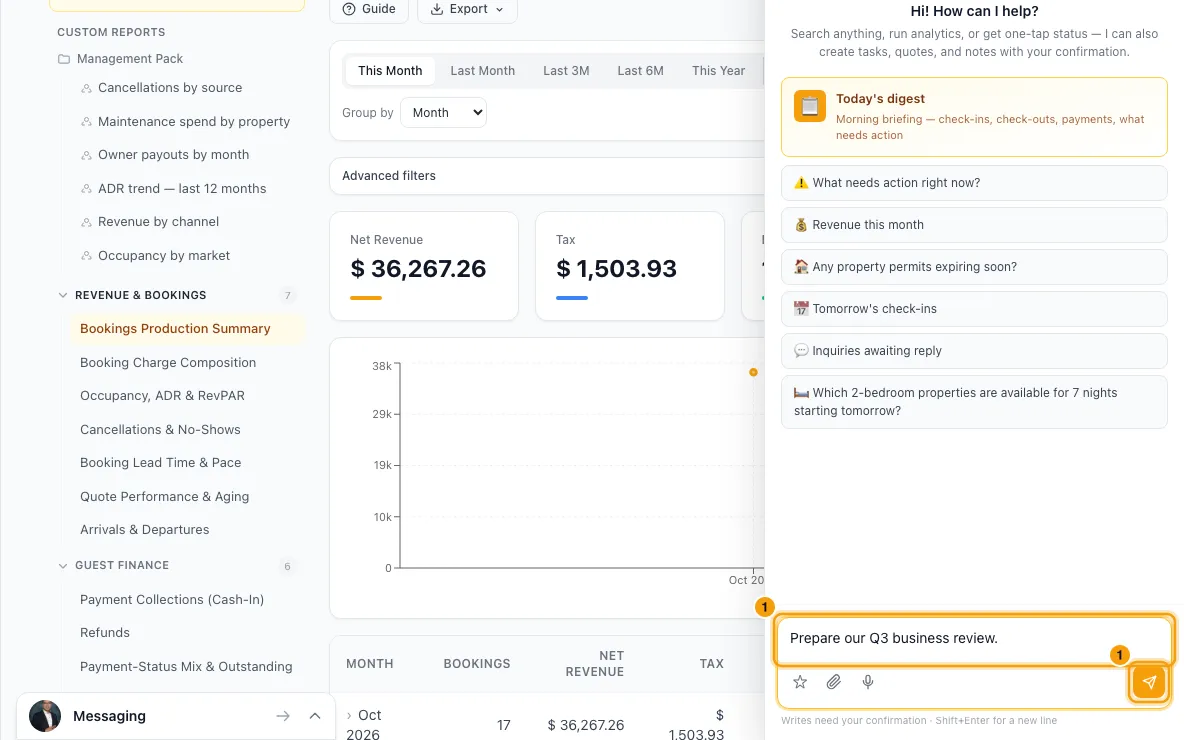Image resolution: width=1184 pixels, height=740 pixels.
Task: Open Booking Charge Composition report
Action: click(168, 362)
